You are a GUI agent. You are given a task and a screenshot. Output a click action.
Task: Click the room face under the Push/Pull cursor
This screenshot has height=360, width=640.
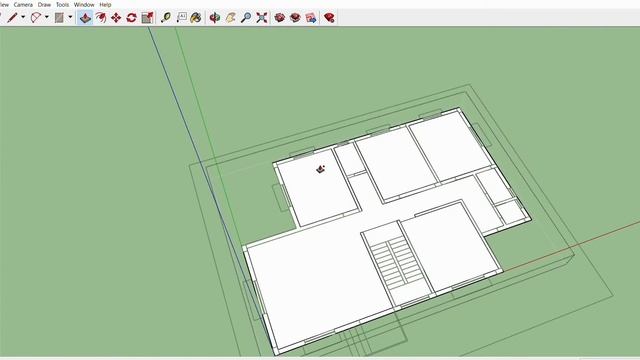pyautogui.click(x=318, y=188)
